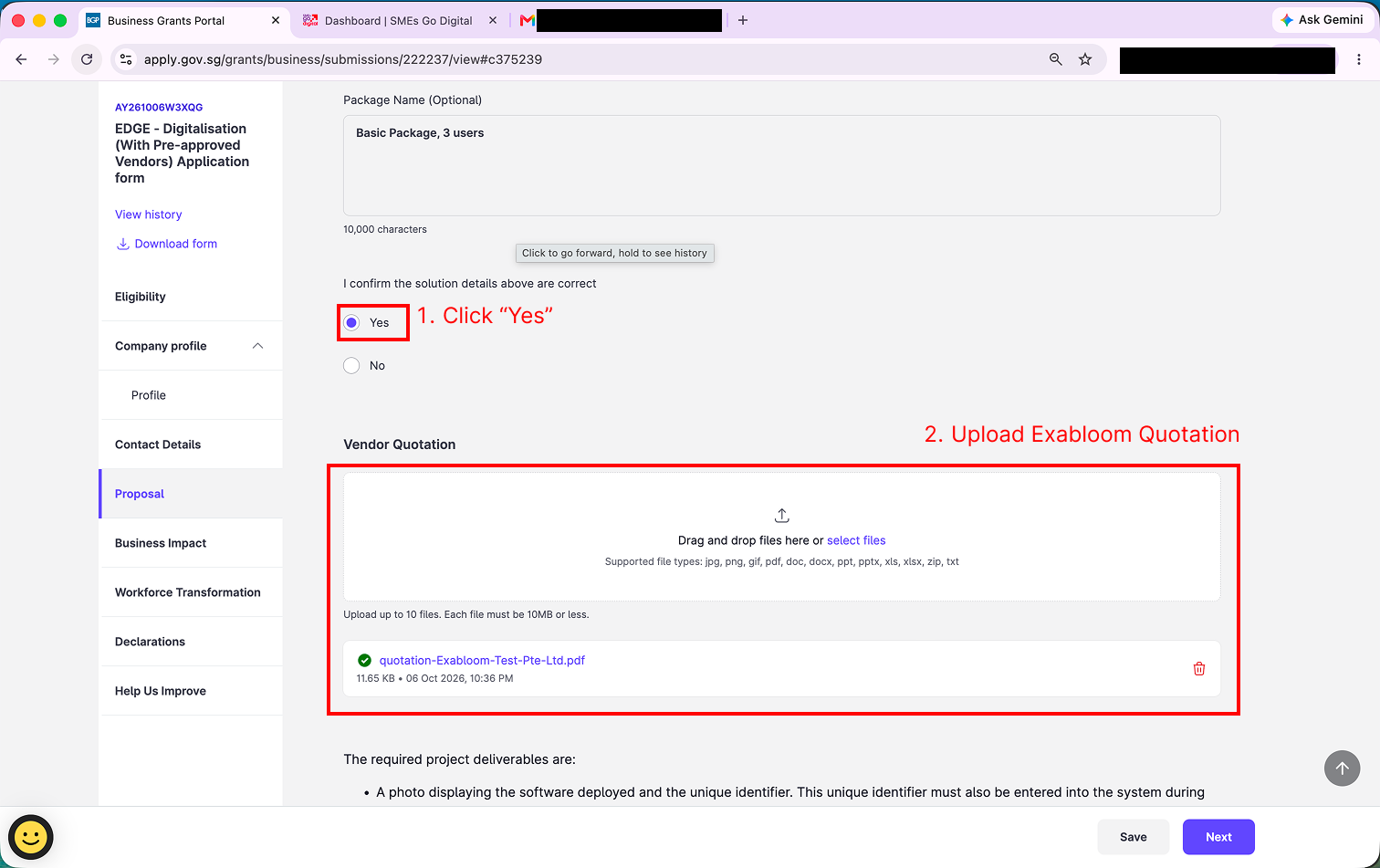Open the site information icon in the address bar
This screenshot has height=868, width=1380.
coord(127,59)
